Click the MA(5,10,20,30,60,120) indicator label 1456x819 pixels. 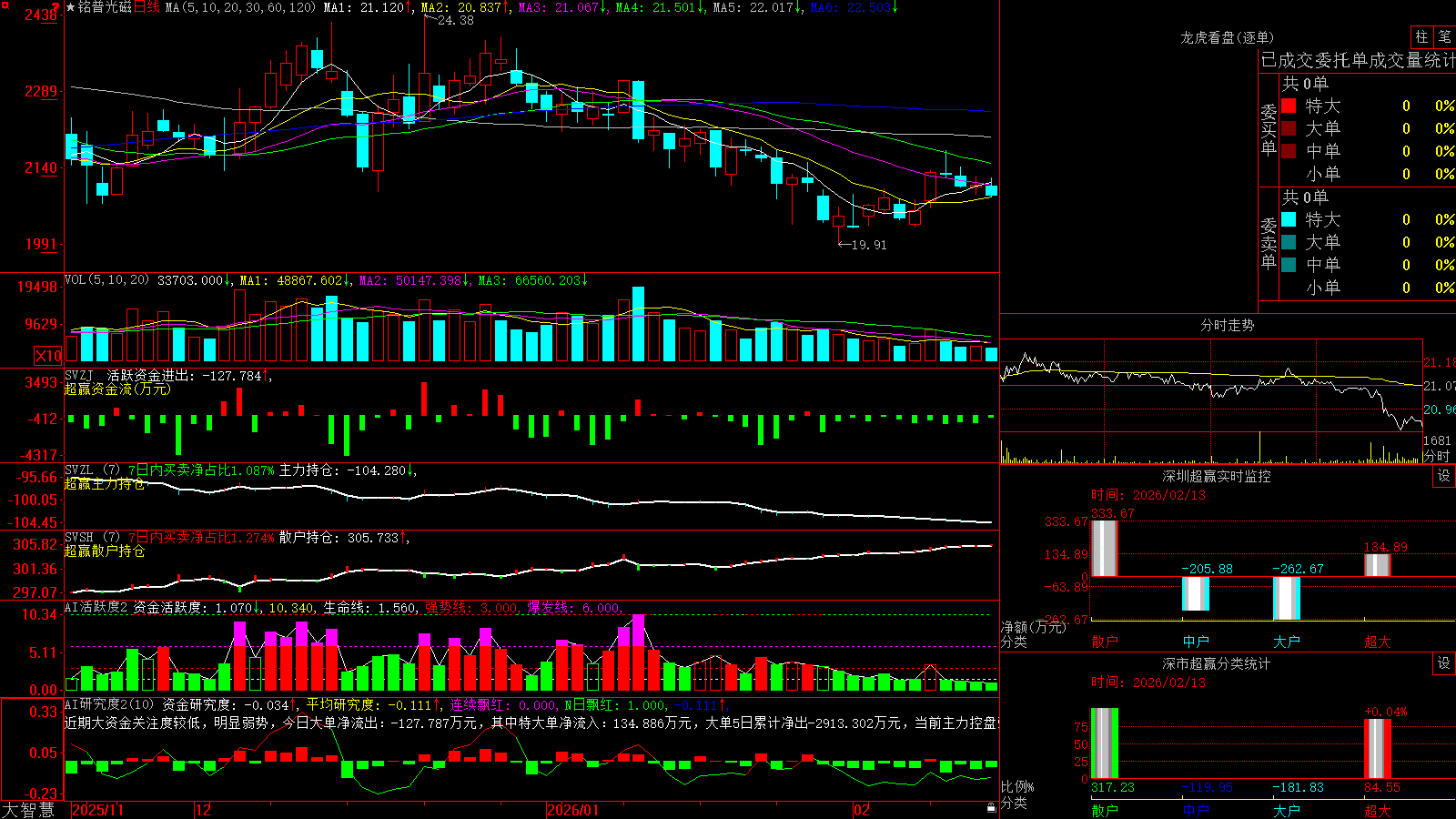(241, 7)
